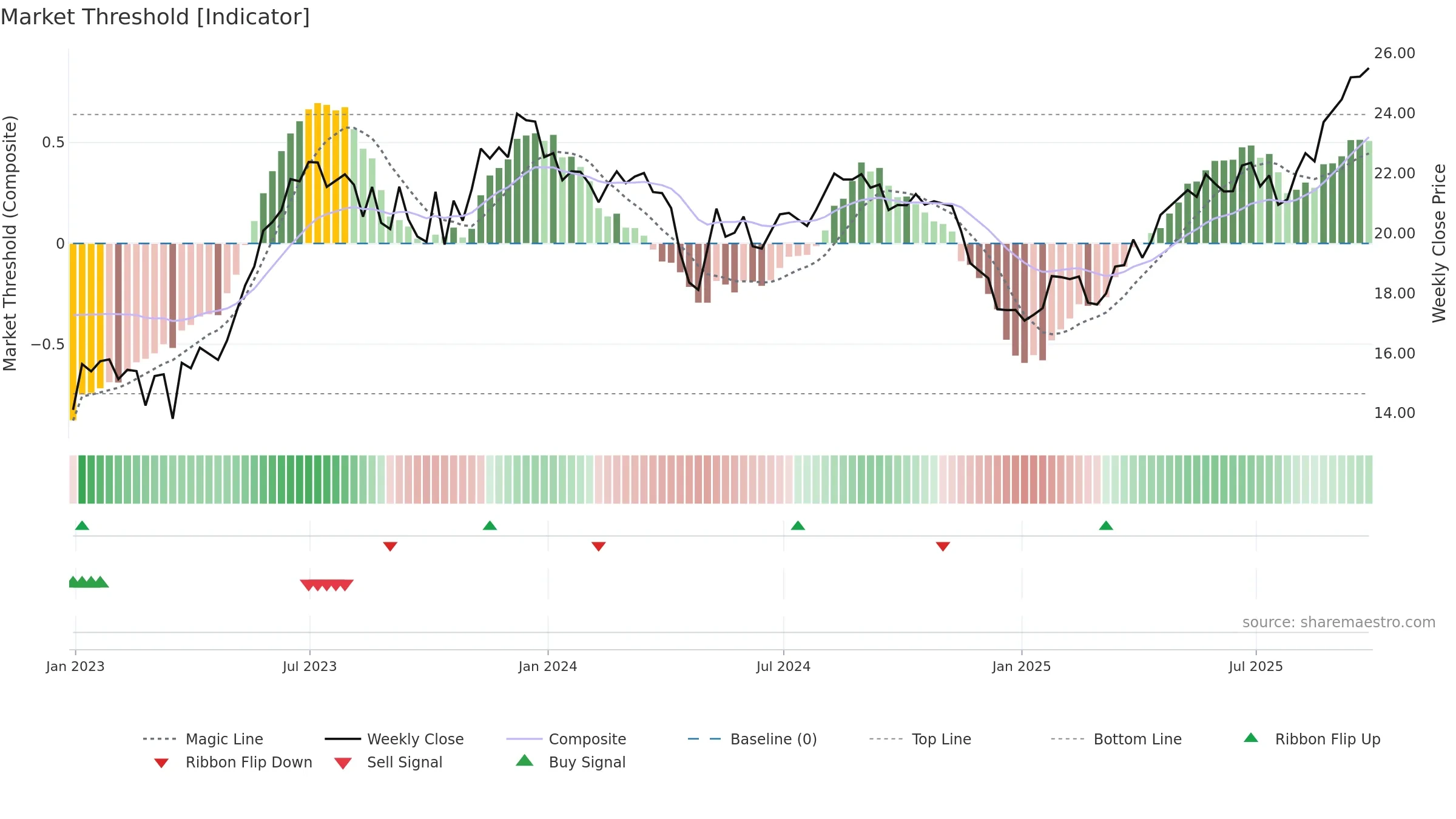Click the Jan 2025 x-axis label
Viewport: 1456px width, 819px height.
(1022, 667)
